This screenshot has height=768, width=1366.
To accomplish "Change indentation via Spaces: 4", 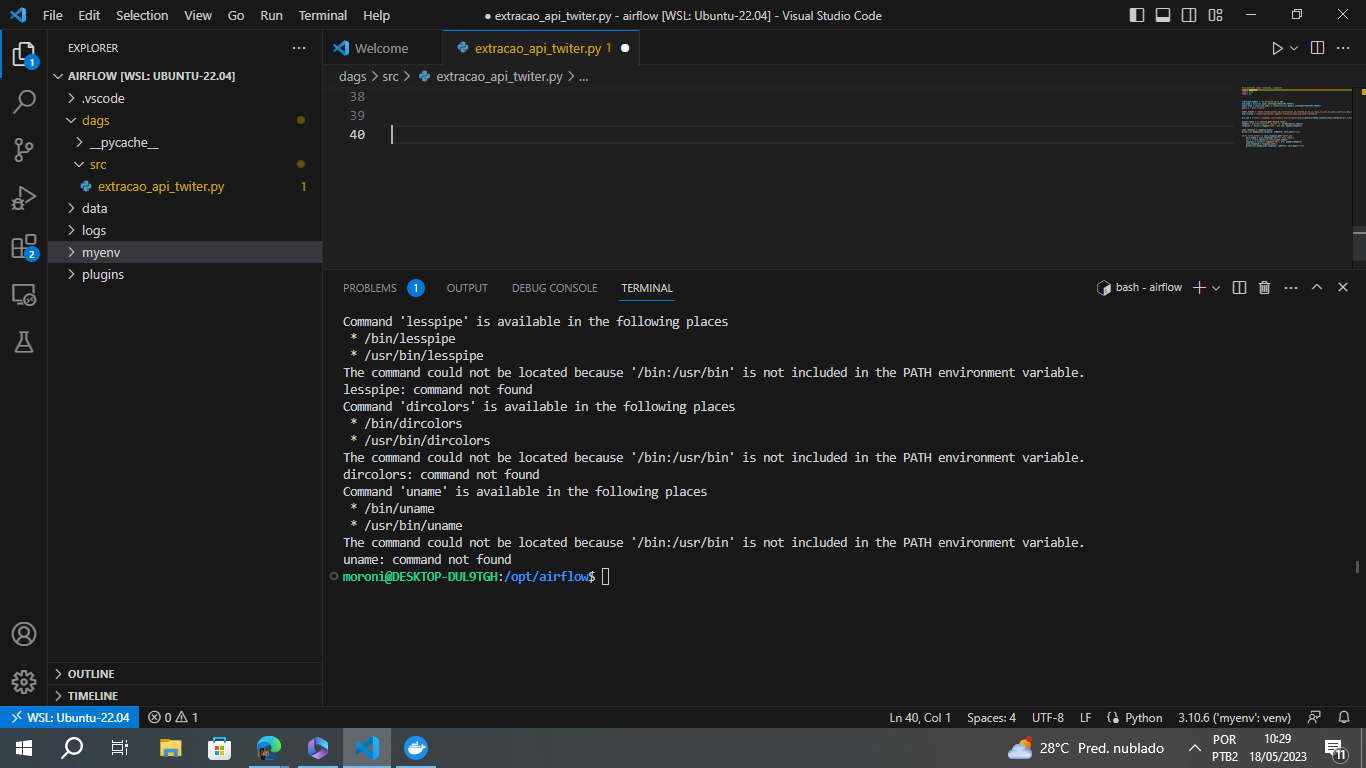I will (991, 717).
